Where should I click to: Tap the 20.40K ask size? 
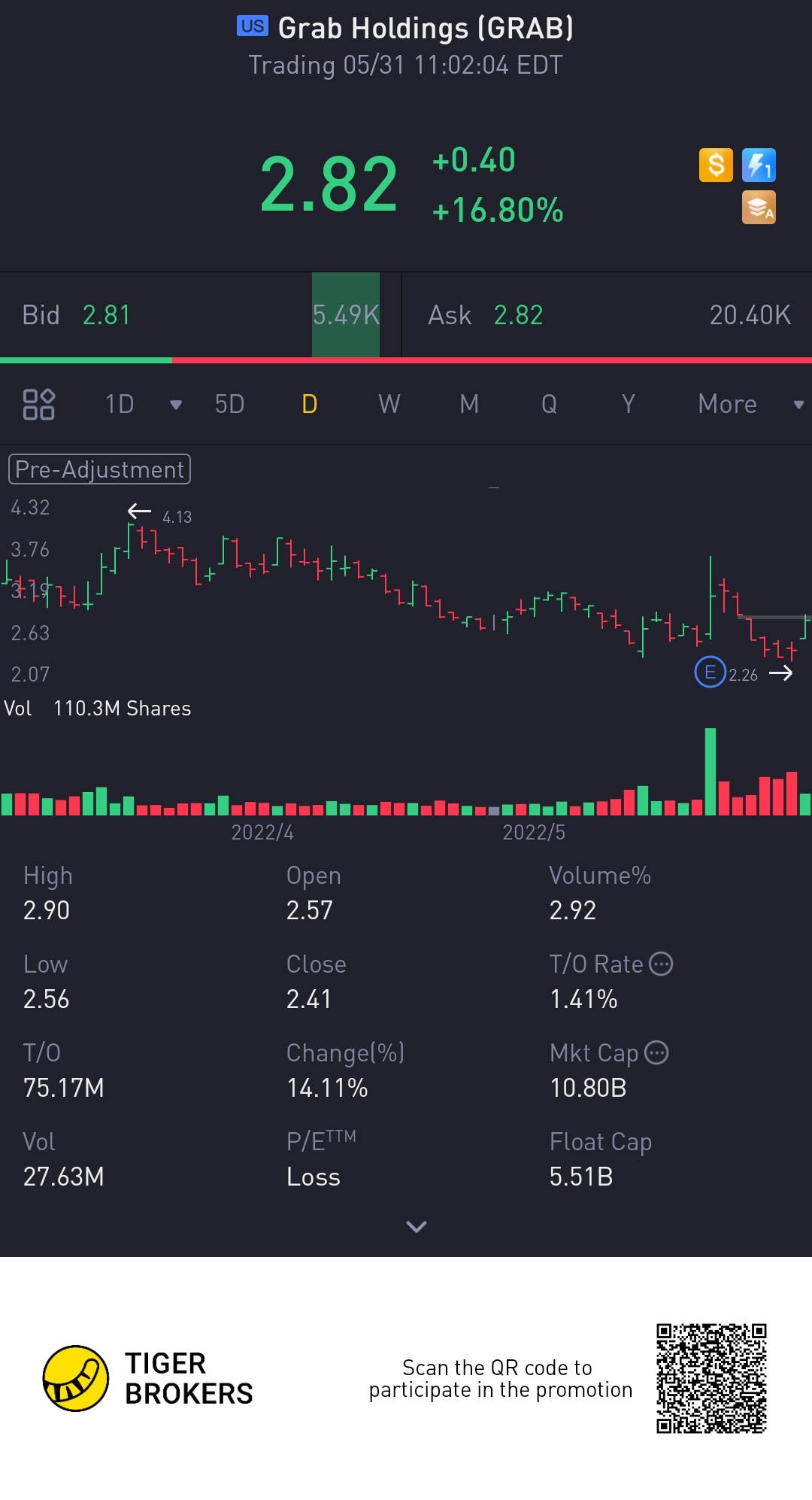coord(750,315)
